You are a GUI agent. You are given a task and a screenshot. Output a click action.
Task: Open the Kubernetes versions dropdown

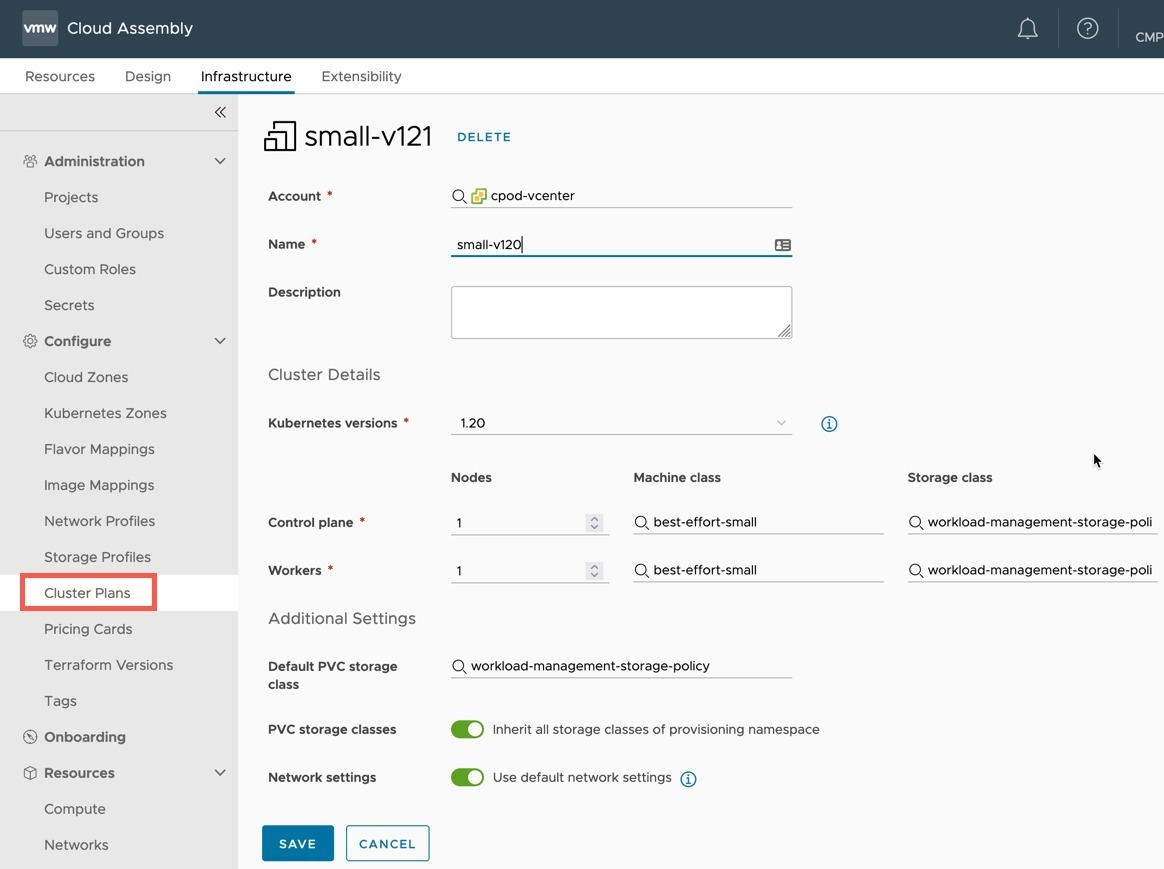pyautogui.click(x=621, y=423)
